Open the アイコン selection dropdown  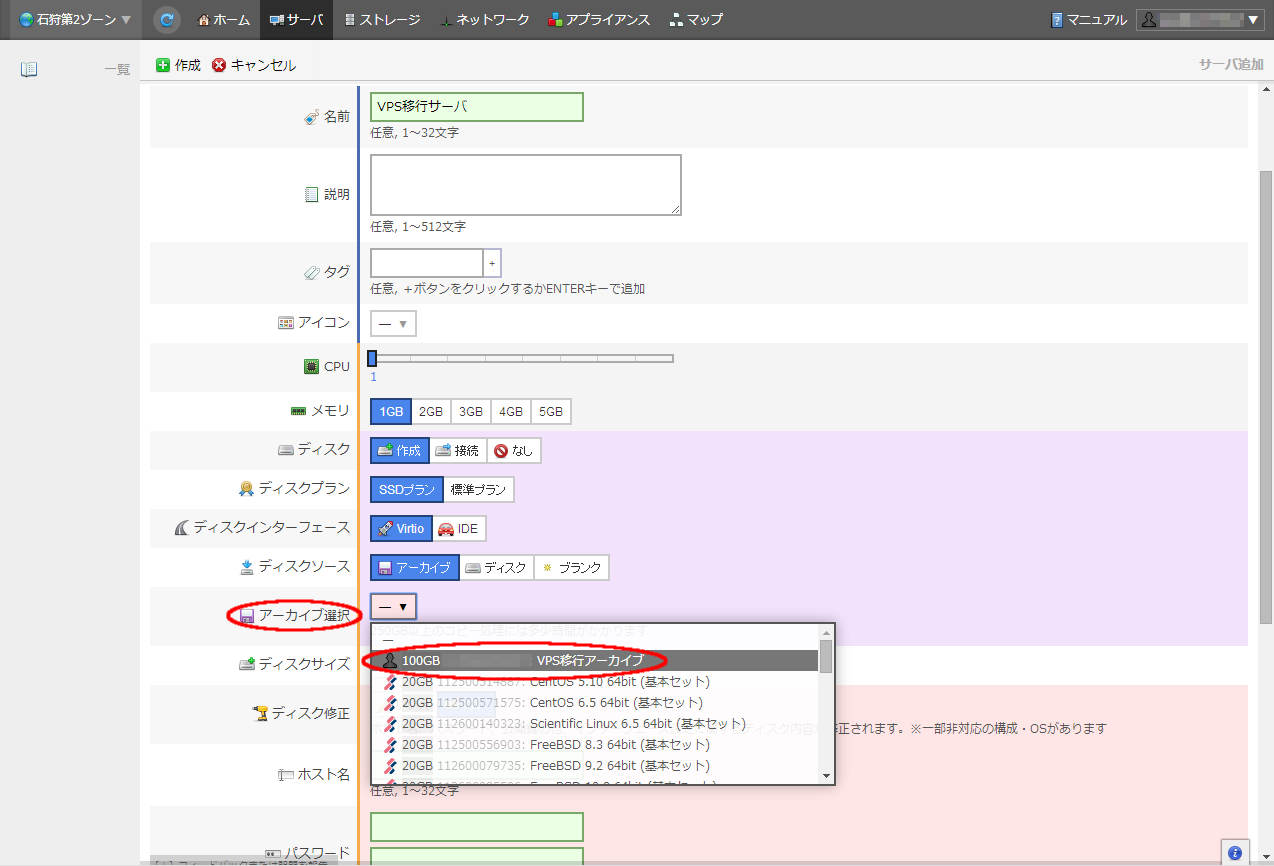point(393,324)
